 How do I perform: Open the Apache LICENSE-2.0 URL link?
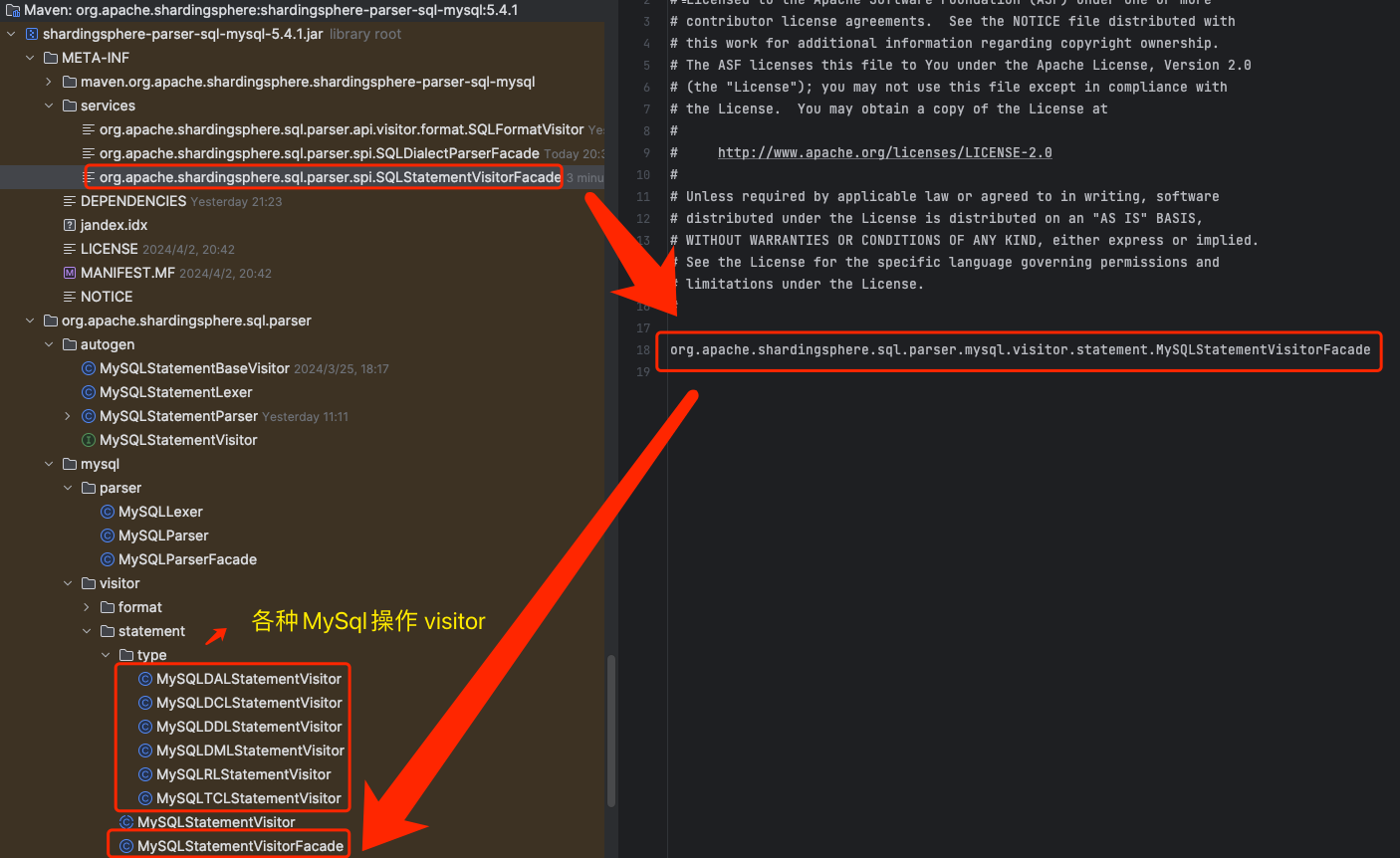click(x=884, y=152)
